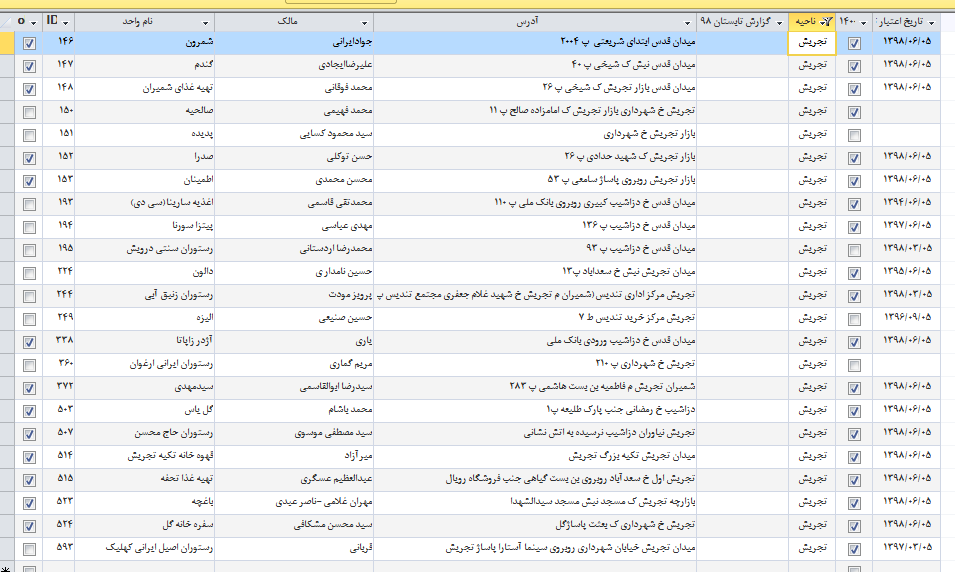The height and width of the screenshot is (572, 955).
Task: Click the name cell پیتزا سورنا
Action: point(144,227)
